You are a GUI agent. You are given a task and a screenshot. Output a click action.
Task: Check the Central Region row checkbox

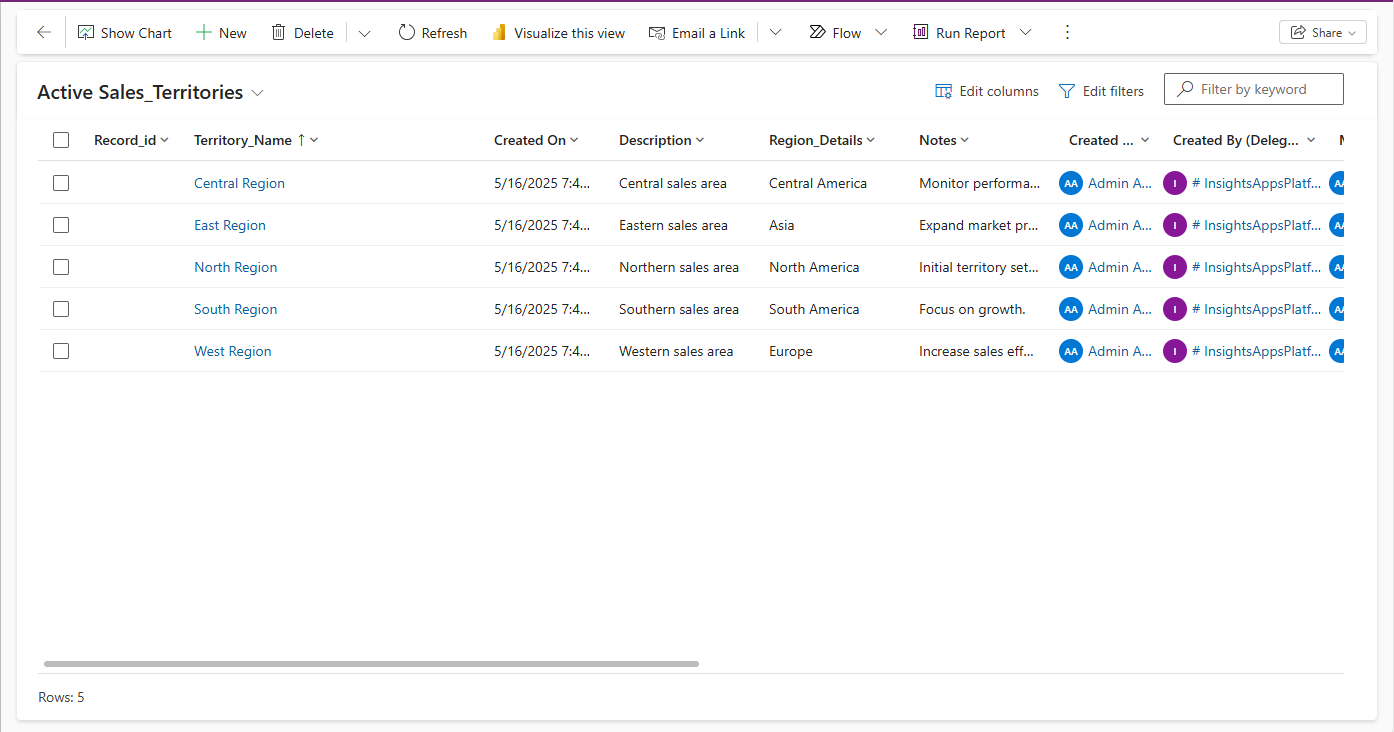61,183
